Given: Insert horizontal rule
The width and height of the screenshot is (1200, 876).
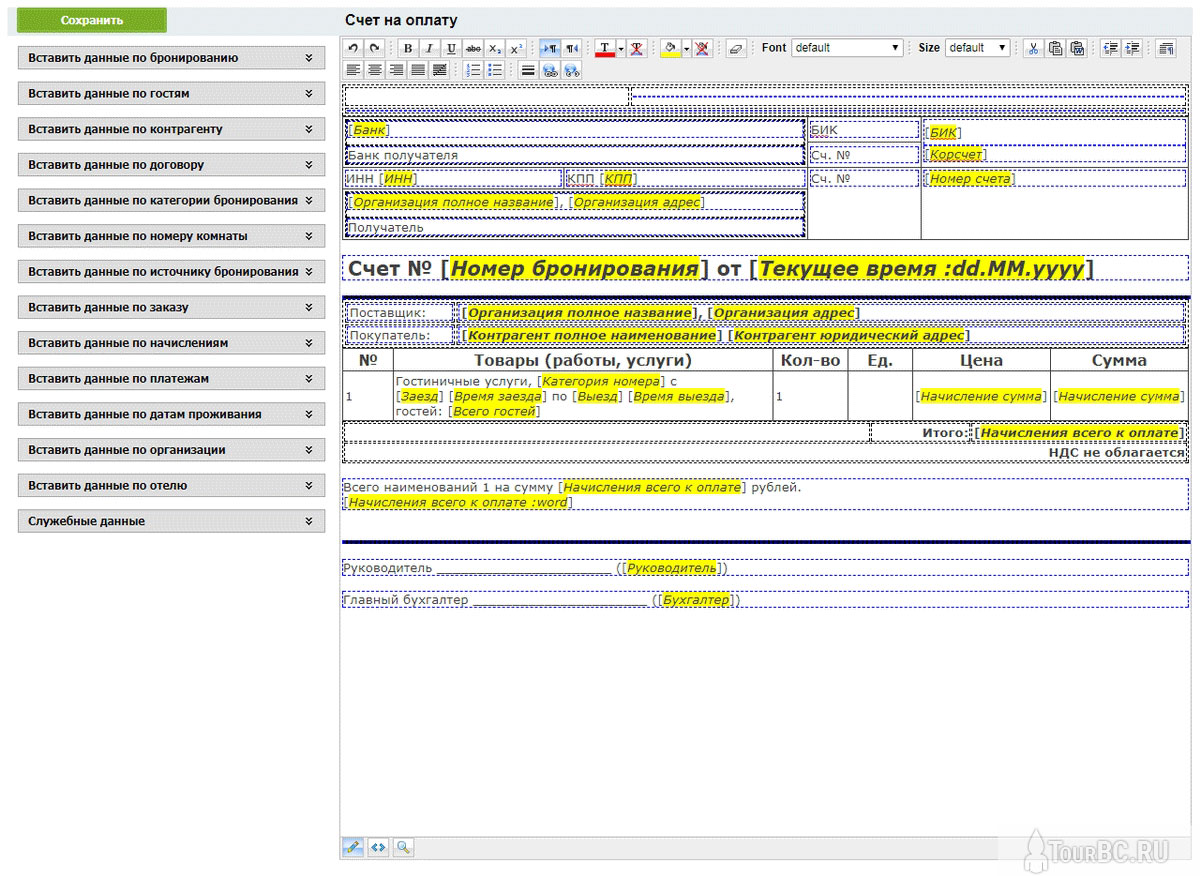Looking at the screenshot, I should [528, 70].
